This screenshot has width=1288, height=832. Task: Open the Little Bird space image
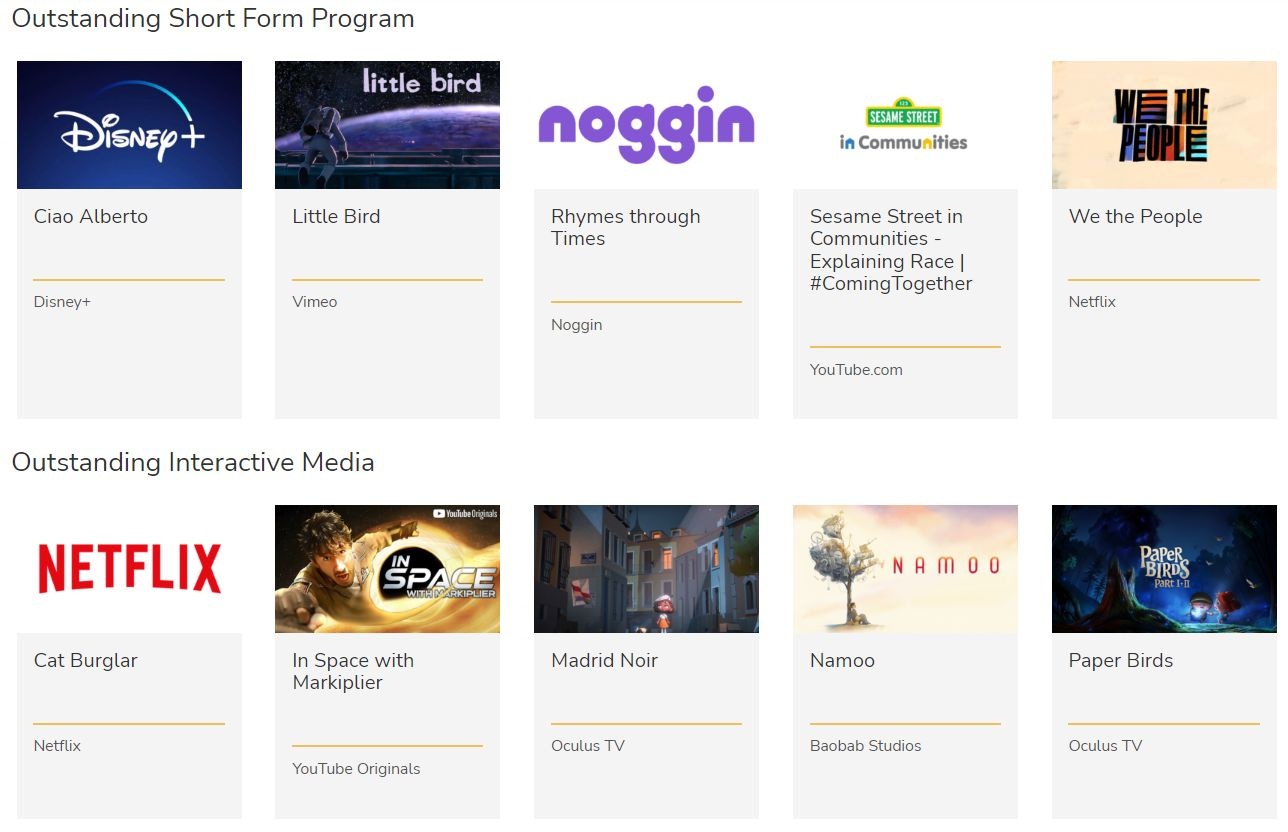click(x=387, y=125)
